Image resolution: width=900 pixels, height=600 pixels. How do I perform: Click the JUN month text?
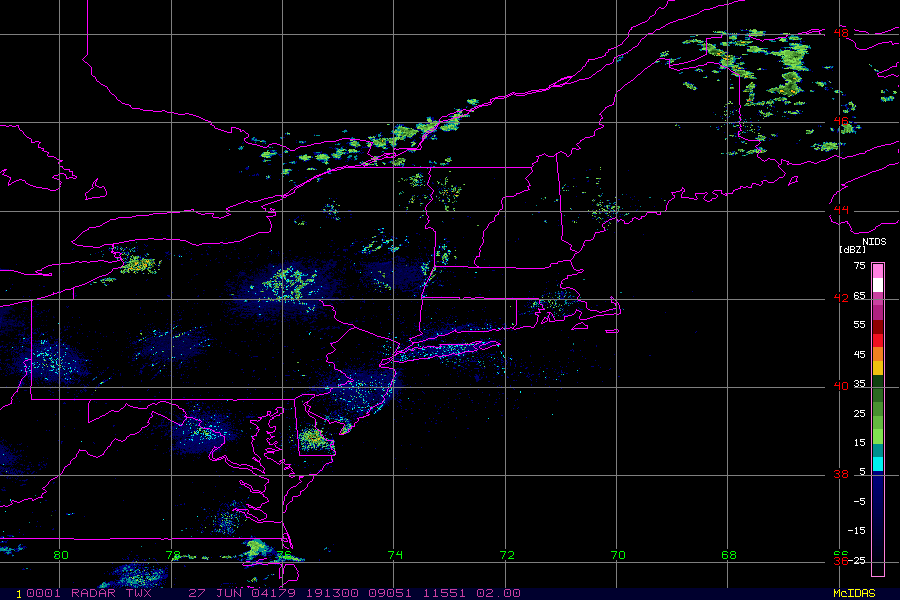[227, 593]
